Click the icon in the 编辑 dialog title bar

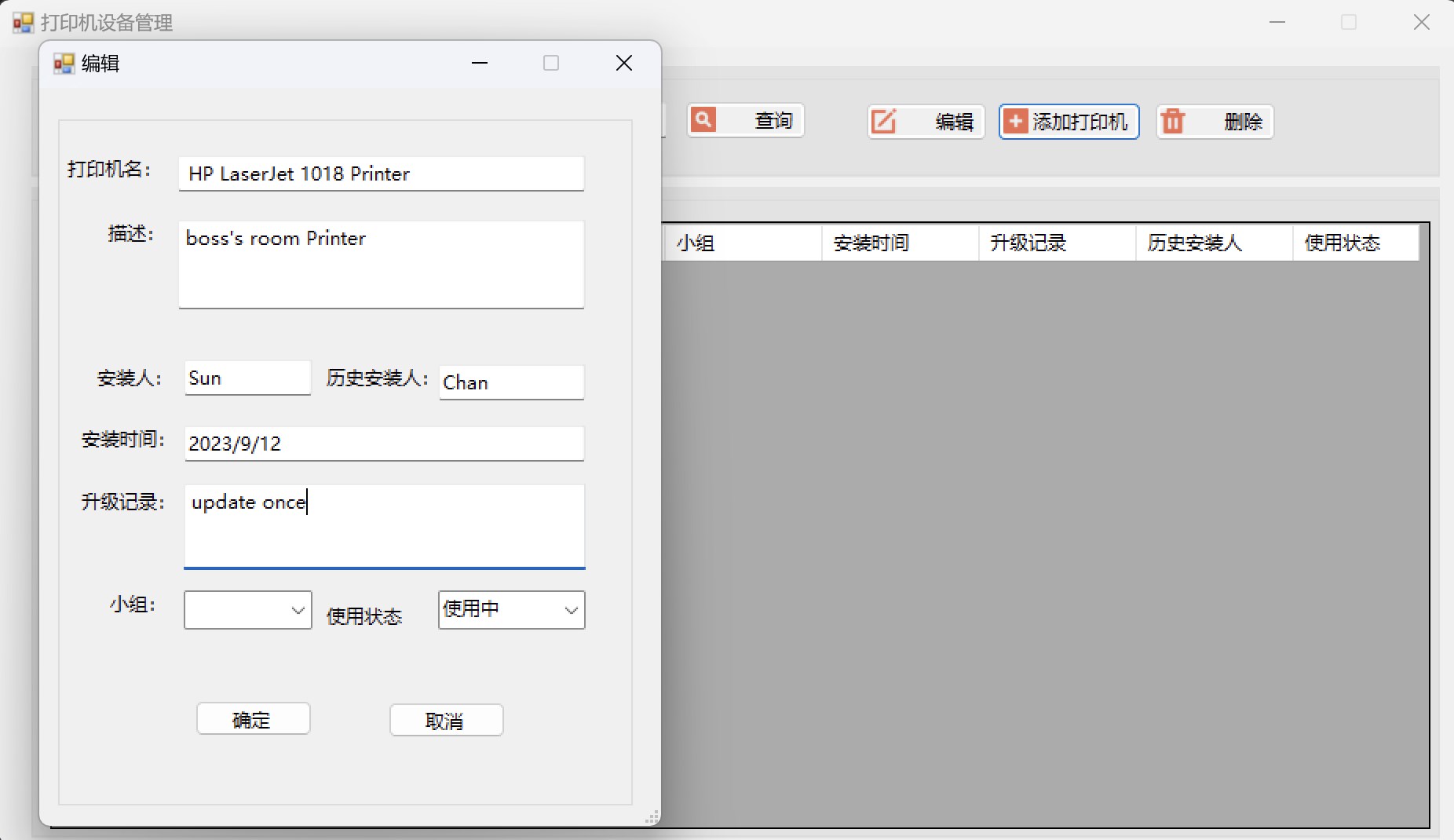pos(64,64)
